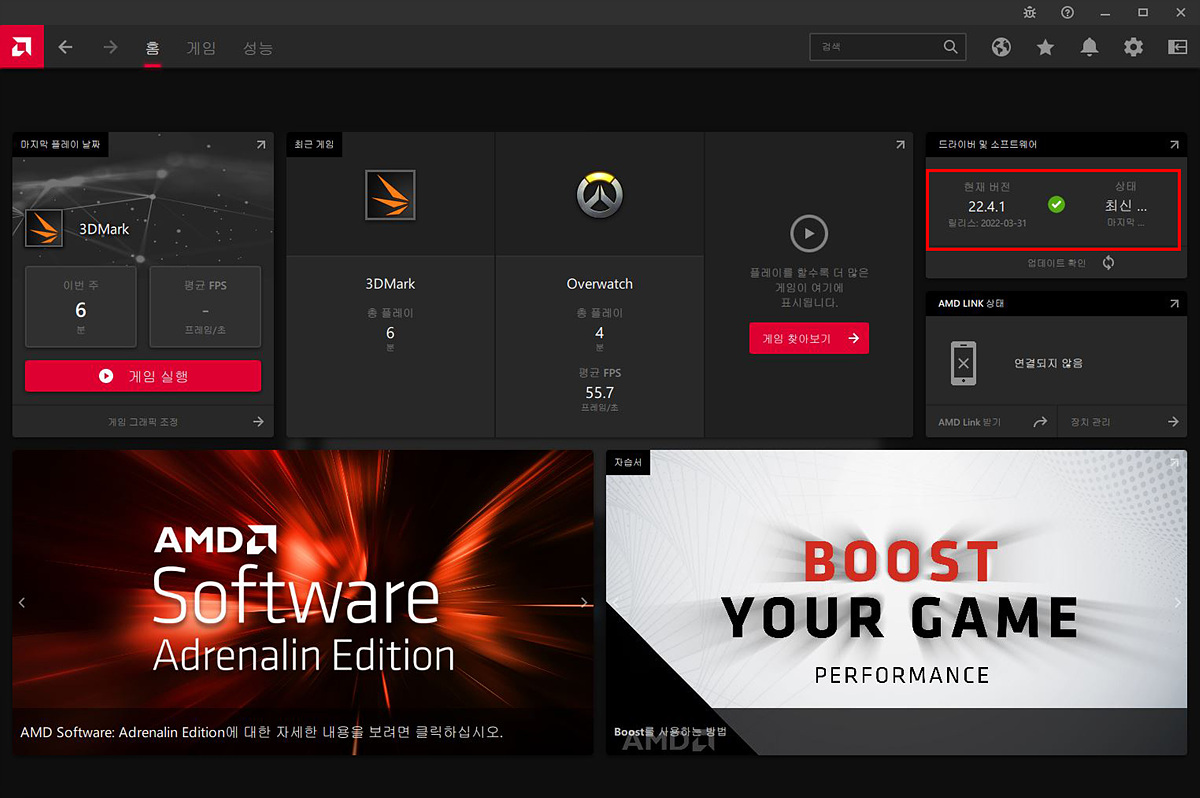This screenshot has height=798, width=1200.
Task: Expand the driver and software panel
Action: [x=1174, y=145]
